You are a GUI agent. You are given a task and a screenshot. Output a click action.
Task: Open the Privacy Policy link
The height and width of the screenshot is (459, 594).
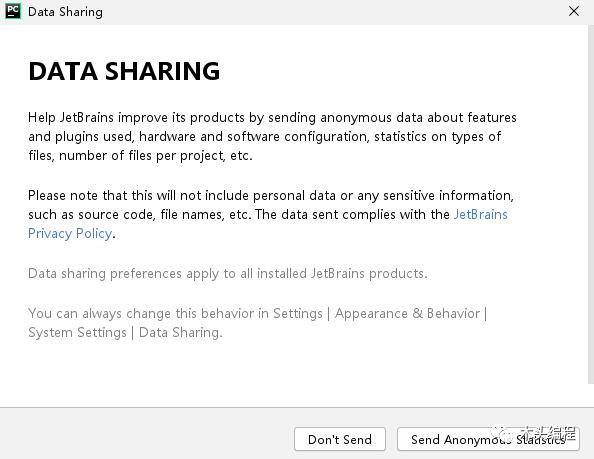coord(70,233)
